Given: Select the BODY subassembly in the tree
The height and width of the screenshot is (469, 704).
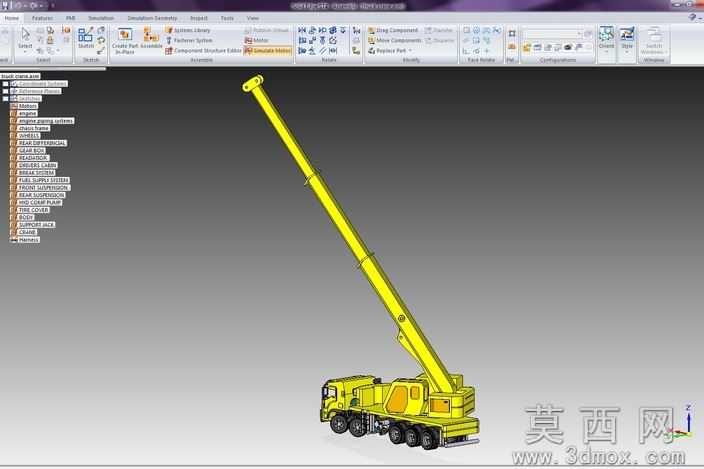Looking at the screenshot, I should [x=26, y=217].
